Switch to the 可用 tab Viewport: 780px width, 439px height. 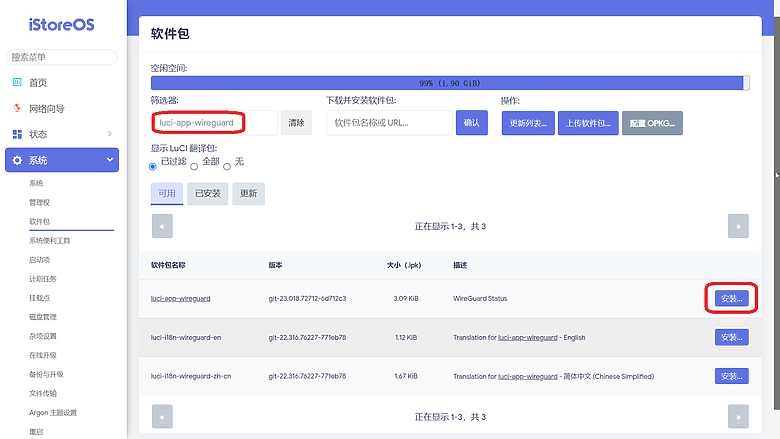pos(167,193)
